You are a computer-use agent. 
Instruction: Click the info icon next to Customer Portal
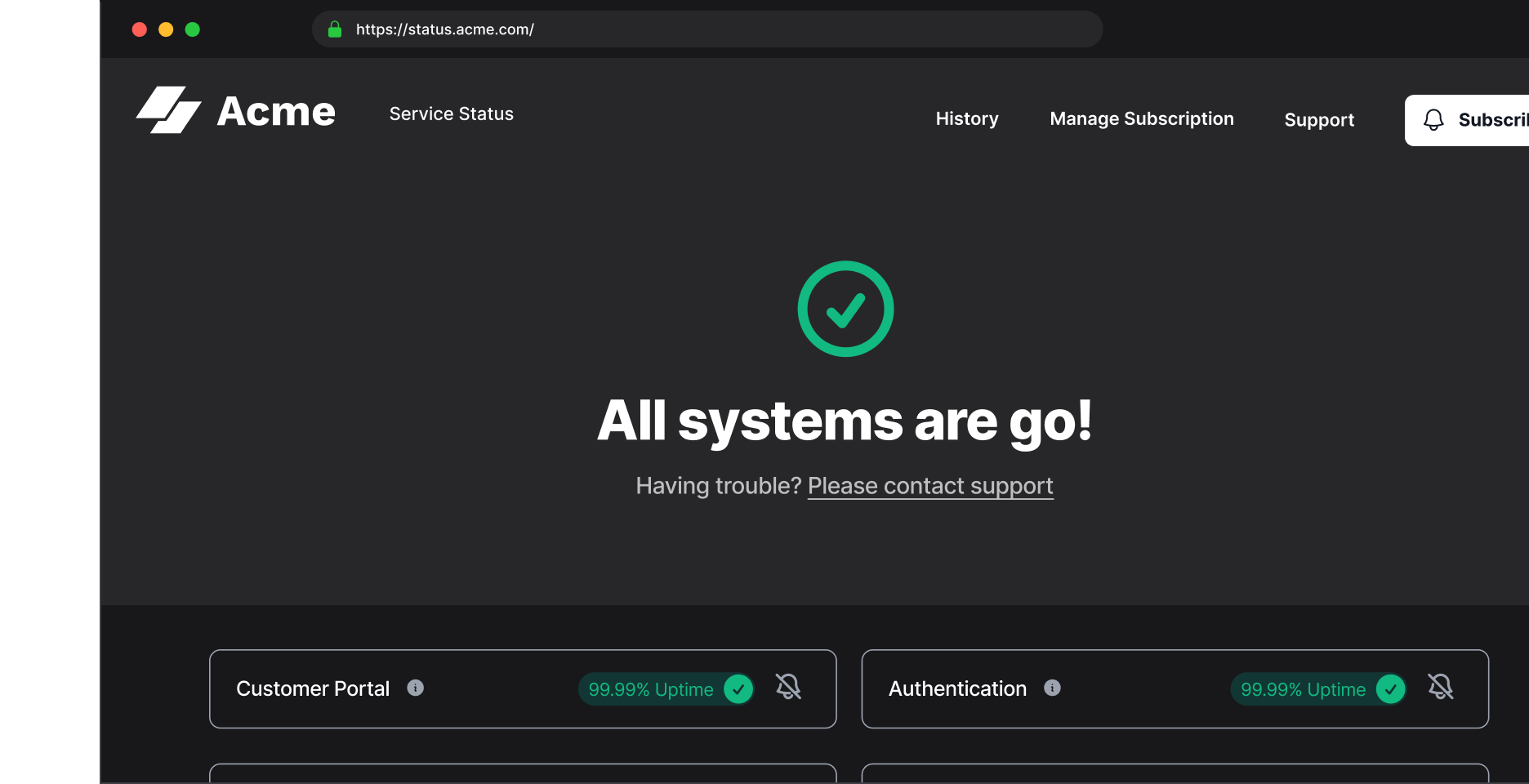416,688
